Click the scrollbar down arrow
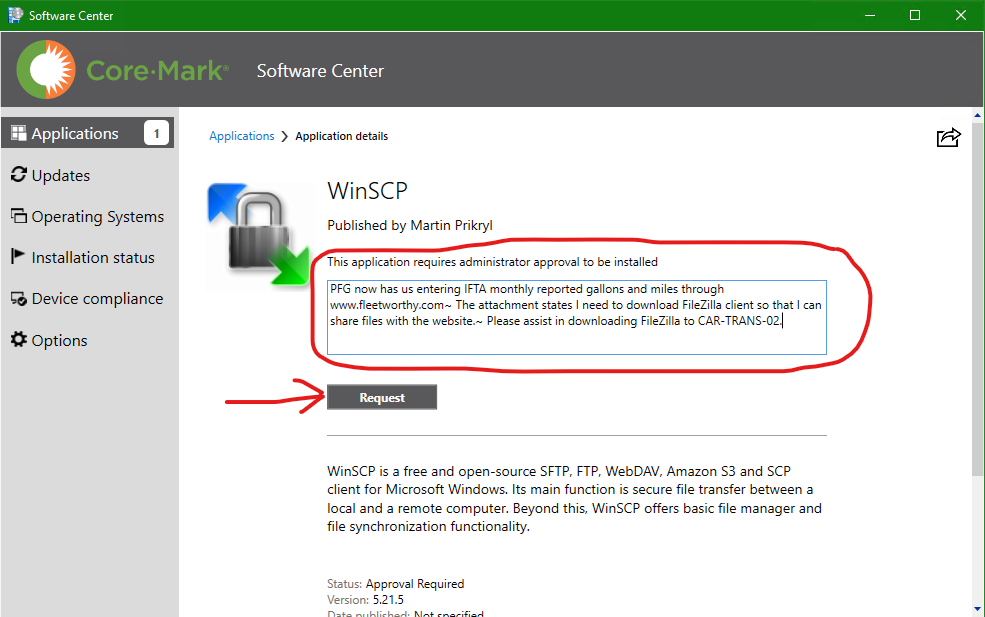The height and width of the screenshot is (617, 985). click(x=977, y=609)
